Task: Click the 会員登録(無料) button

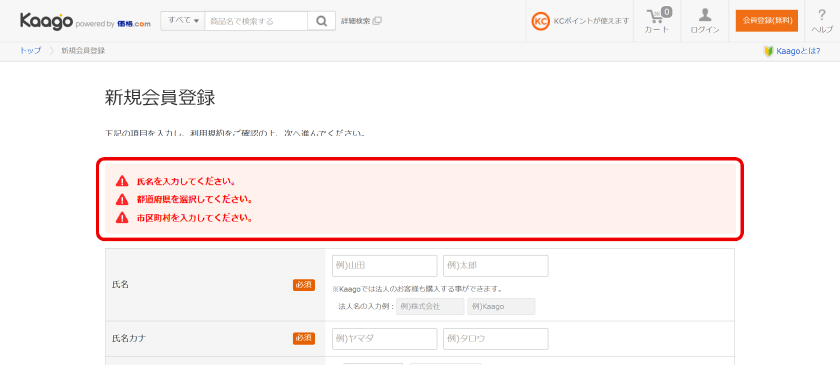Action: (767, 21)
